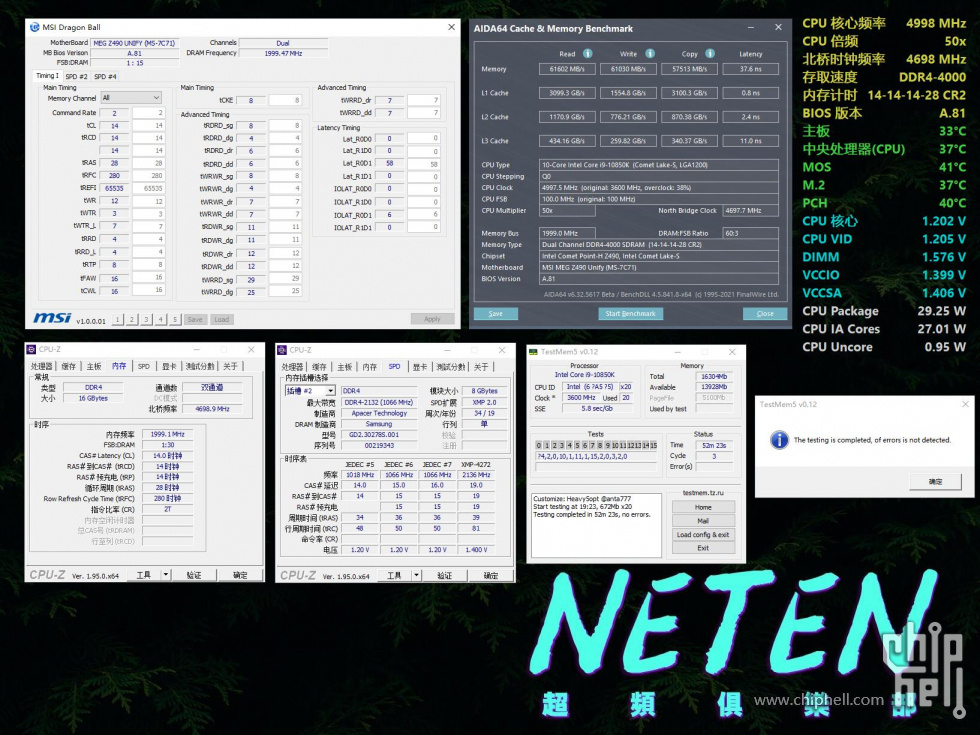The height and width of the screenshot is (735, 980).
Task: Click Load config & exit in TestMem5
Action: coord(703,535)
